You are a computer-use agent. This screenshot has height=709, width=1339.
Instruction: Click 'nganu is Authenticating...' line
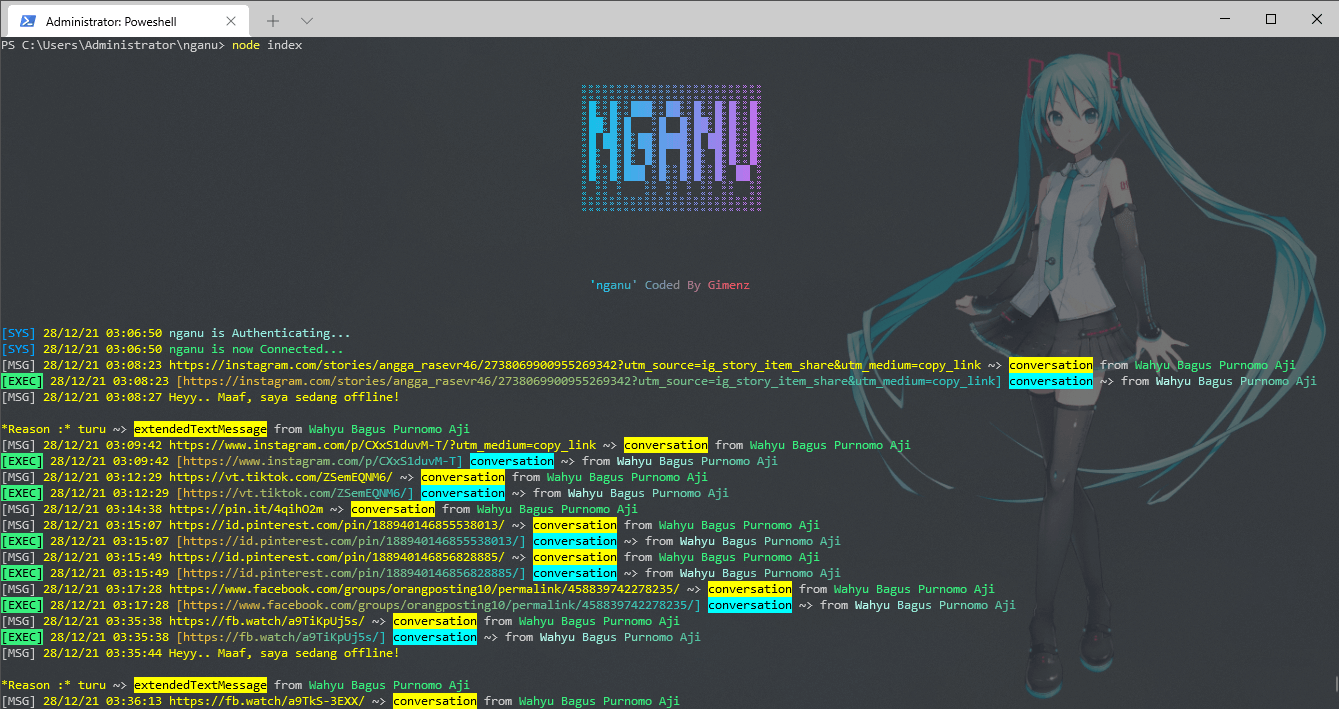pyautogui.click(x=260, y=333)
